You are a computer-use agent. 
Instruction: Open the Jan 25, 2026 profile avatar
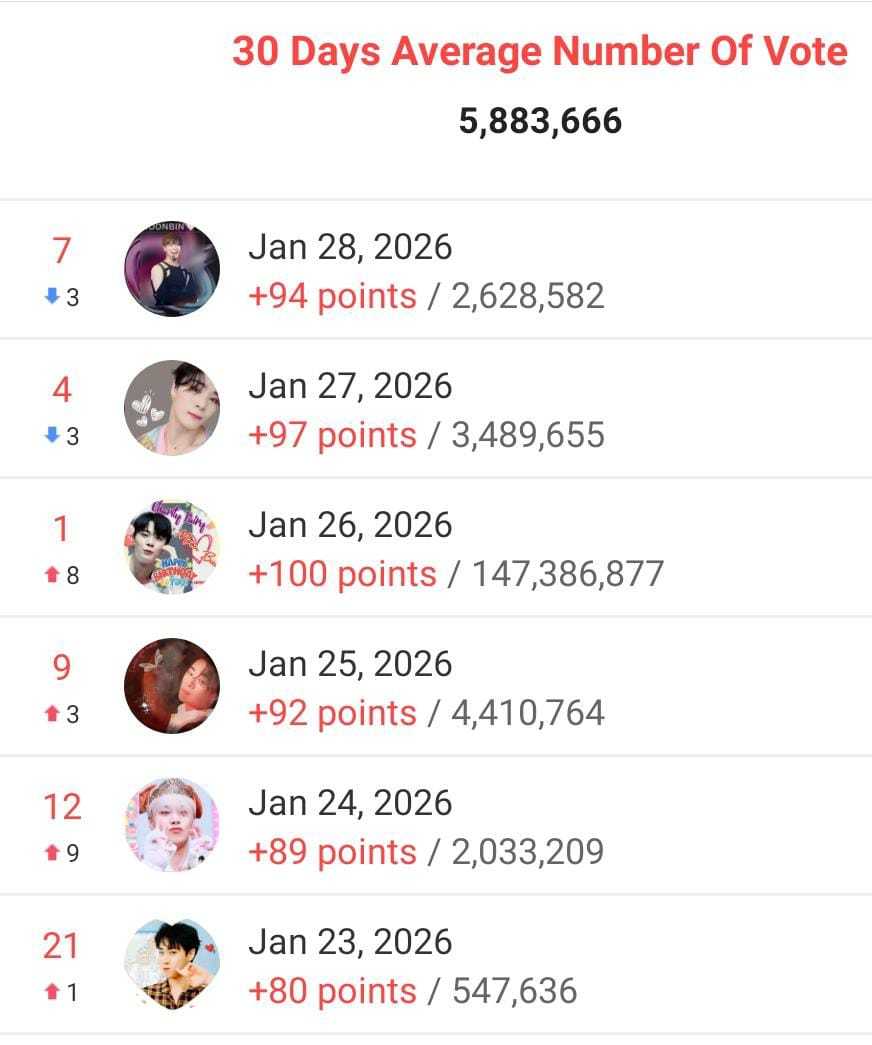click(x=172, y=686)
